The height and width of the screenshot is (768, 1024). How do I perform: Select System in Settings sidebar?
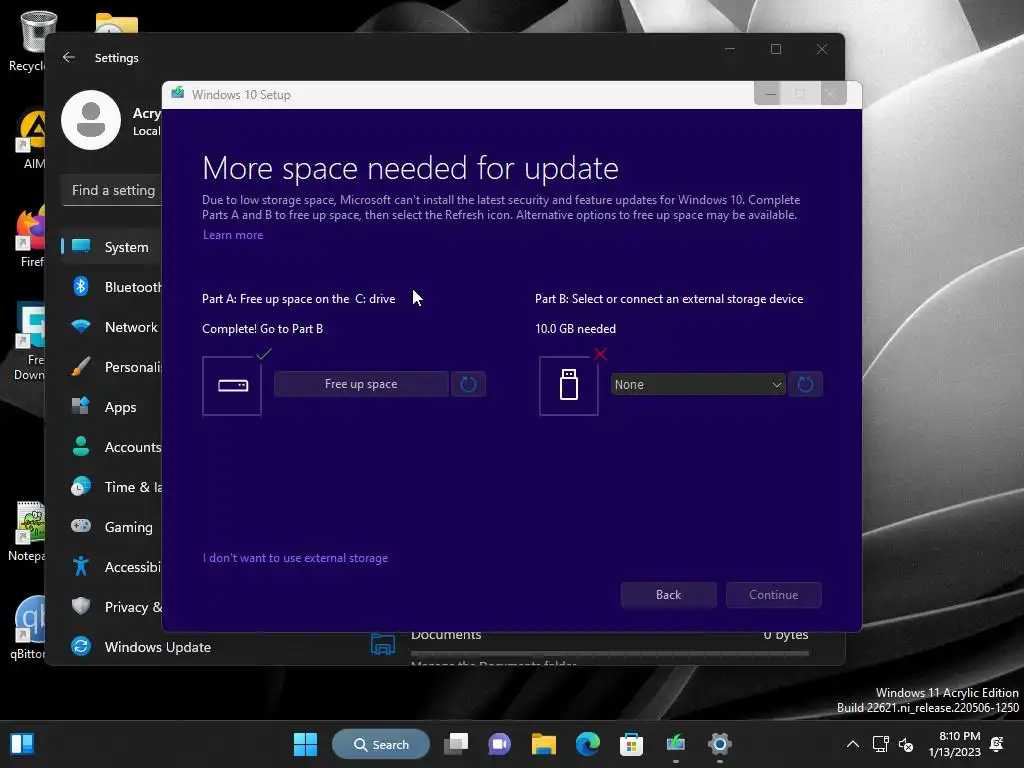(111, 247)
